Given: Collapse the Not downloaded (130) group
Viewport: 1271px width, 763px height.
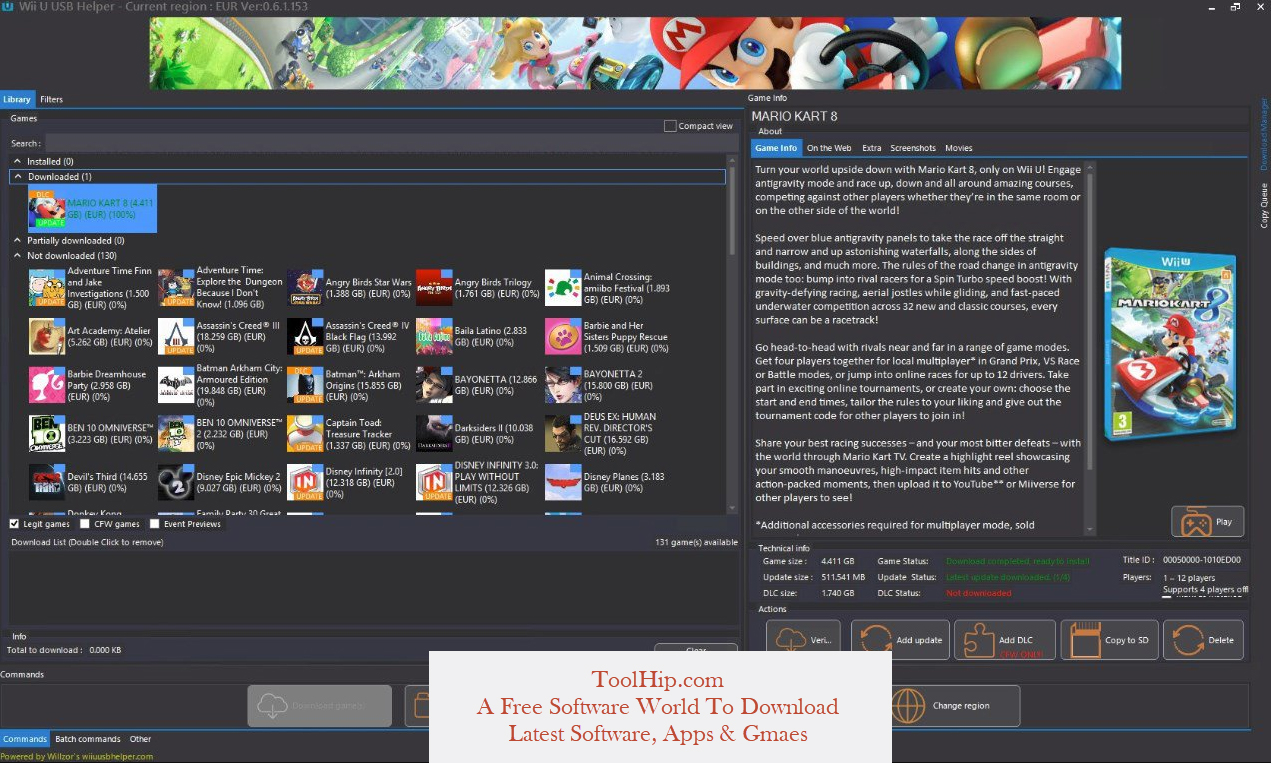Looking at the screenshot, I should tap(17, 256).
